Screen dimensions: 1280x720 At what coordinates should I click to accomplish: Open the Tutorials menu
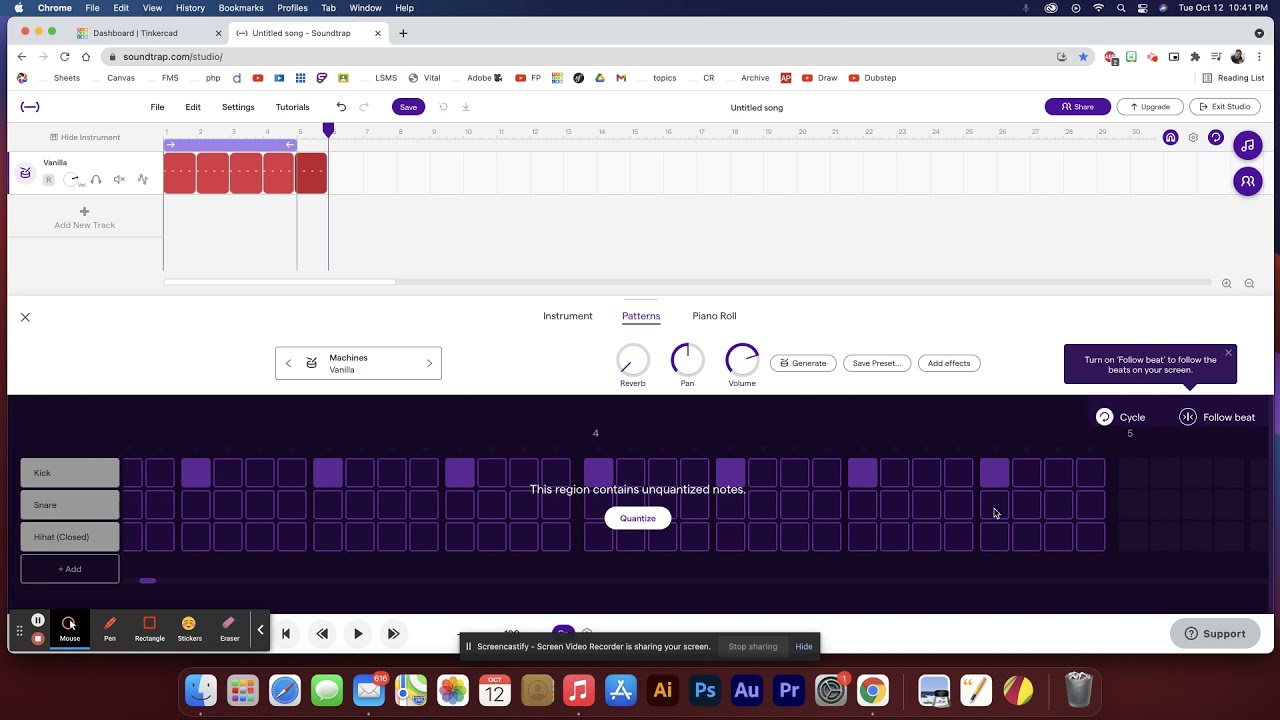[x=293, y=107]
